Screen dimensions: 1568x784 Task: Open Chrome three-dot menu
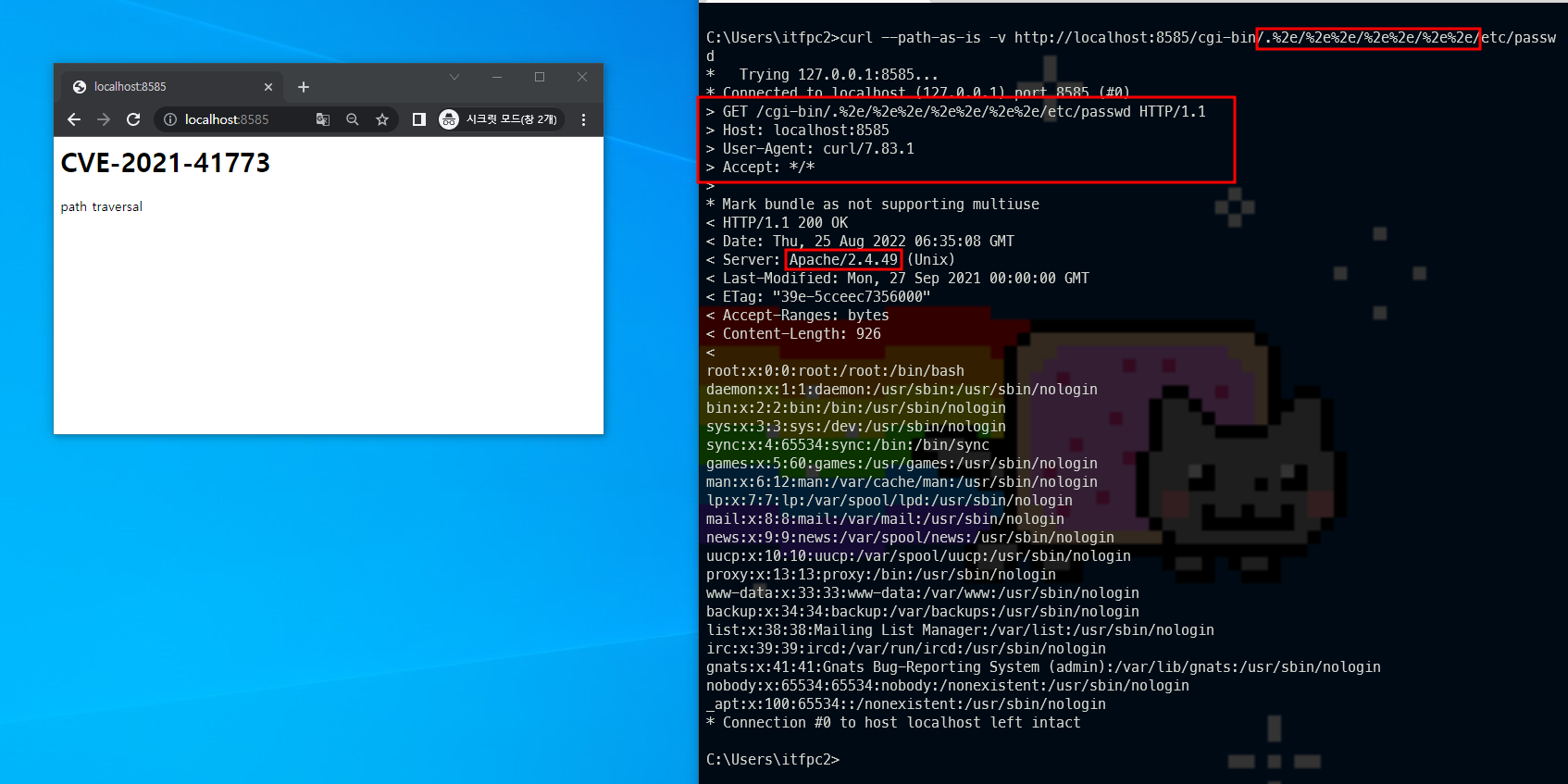pyautogui.click(x=583, y=119)
